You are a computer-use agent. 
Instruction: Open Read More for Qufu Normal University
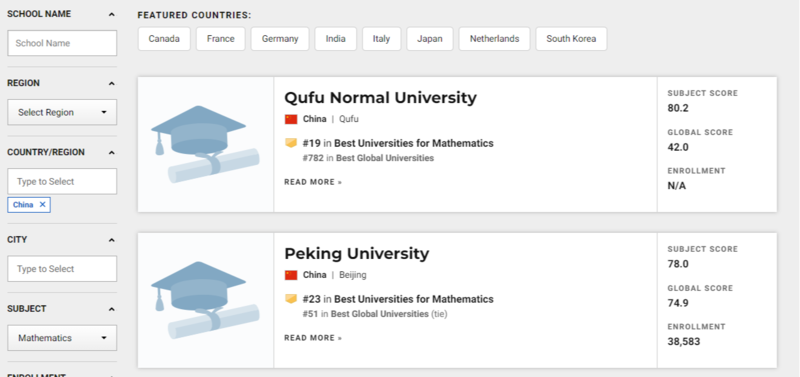(313, 182)
